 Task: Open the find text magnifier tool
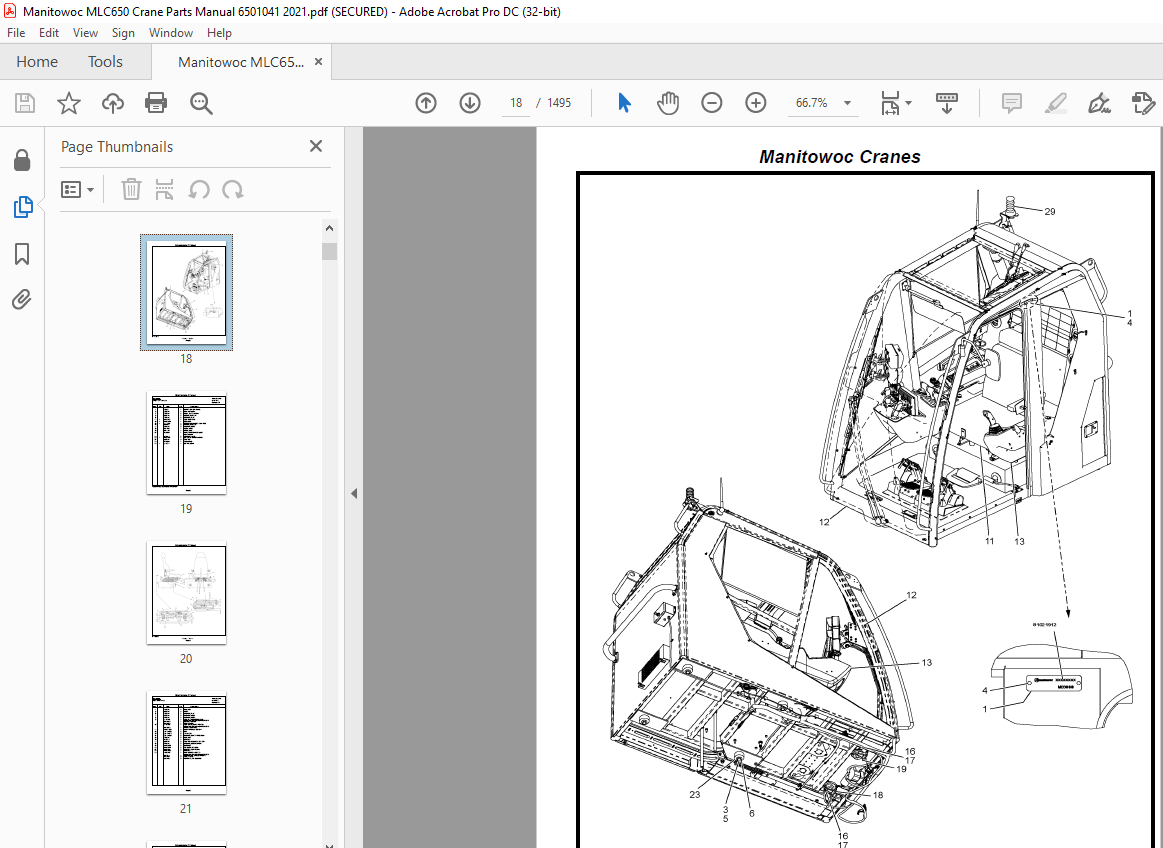pyautogui.click(x=201, y=103)
